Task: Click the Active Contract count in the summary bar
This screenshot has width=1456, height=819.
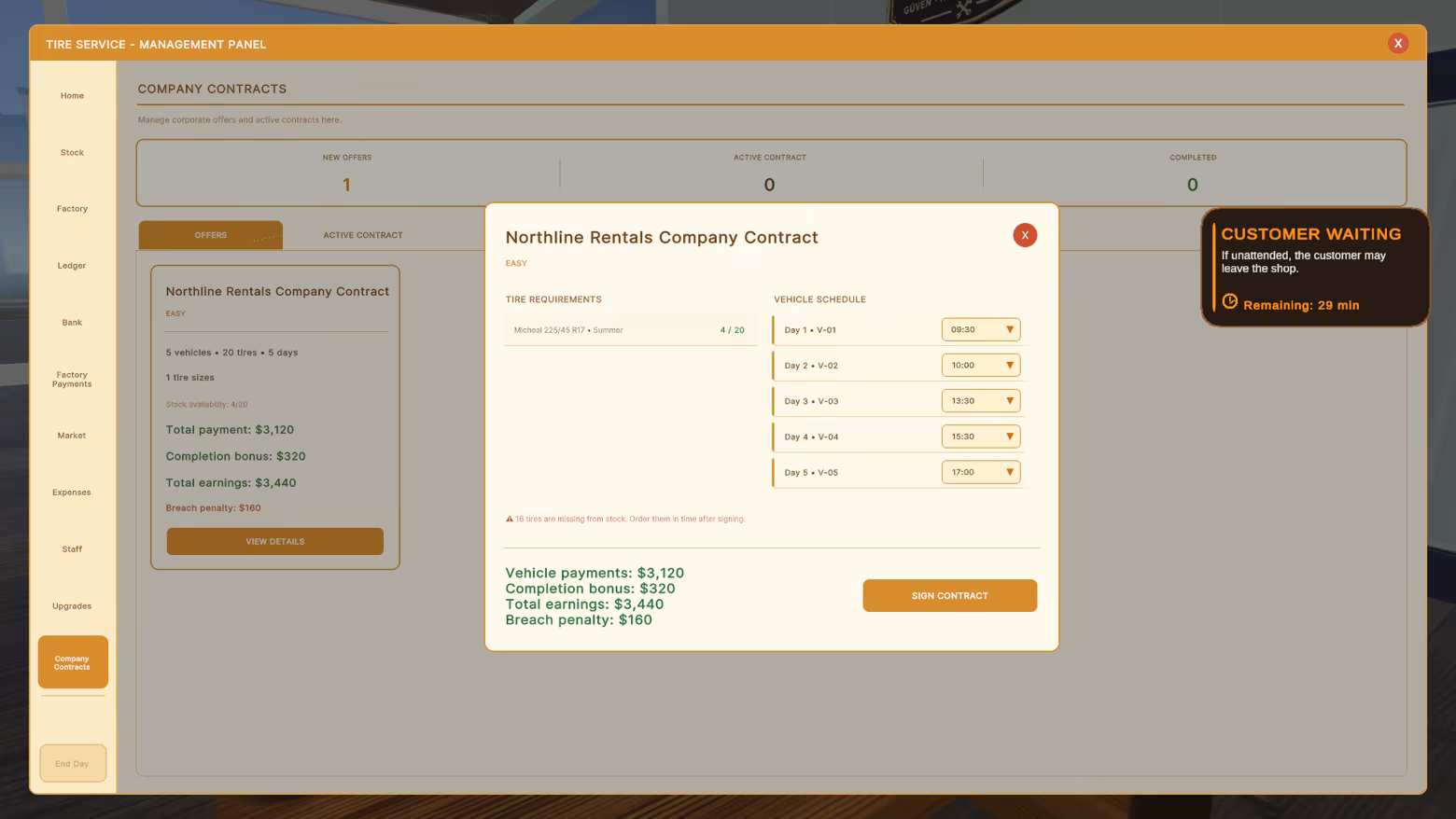Action: (x=769, y=185)
